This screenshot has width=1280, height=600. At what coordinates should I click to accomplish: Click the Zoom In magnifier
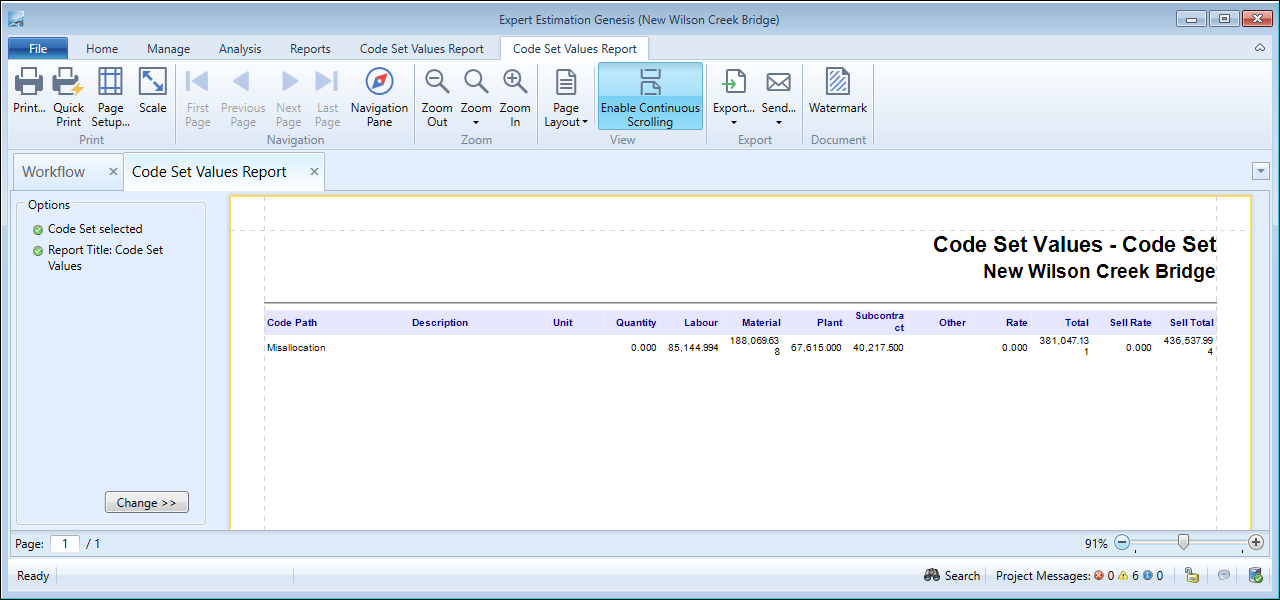(515, 84)
